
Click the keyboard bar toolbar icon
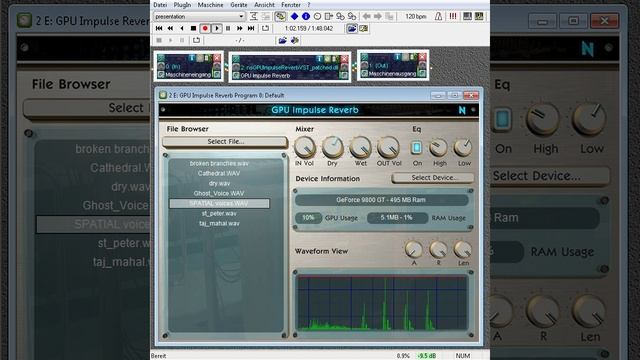point(467,16)
